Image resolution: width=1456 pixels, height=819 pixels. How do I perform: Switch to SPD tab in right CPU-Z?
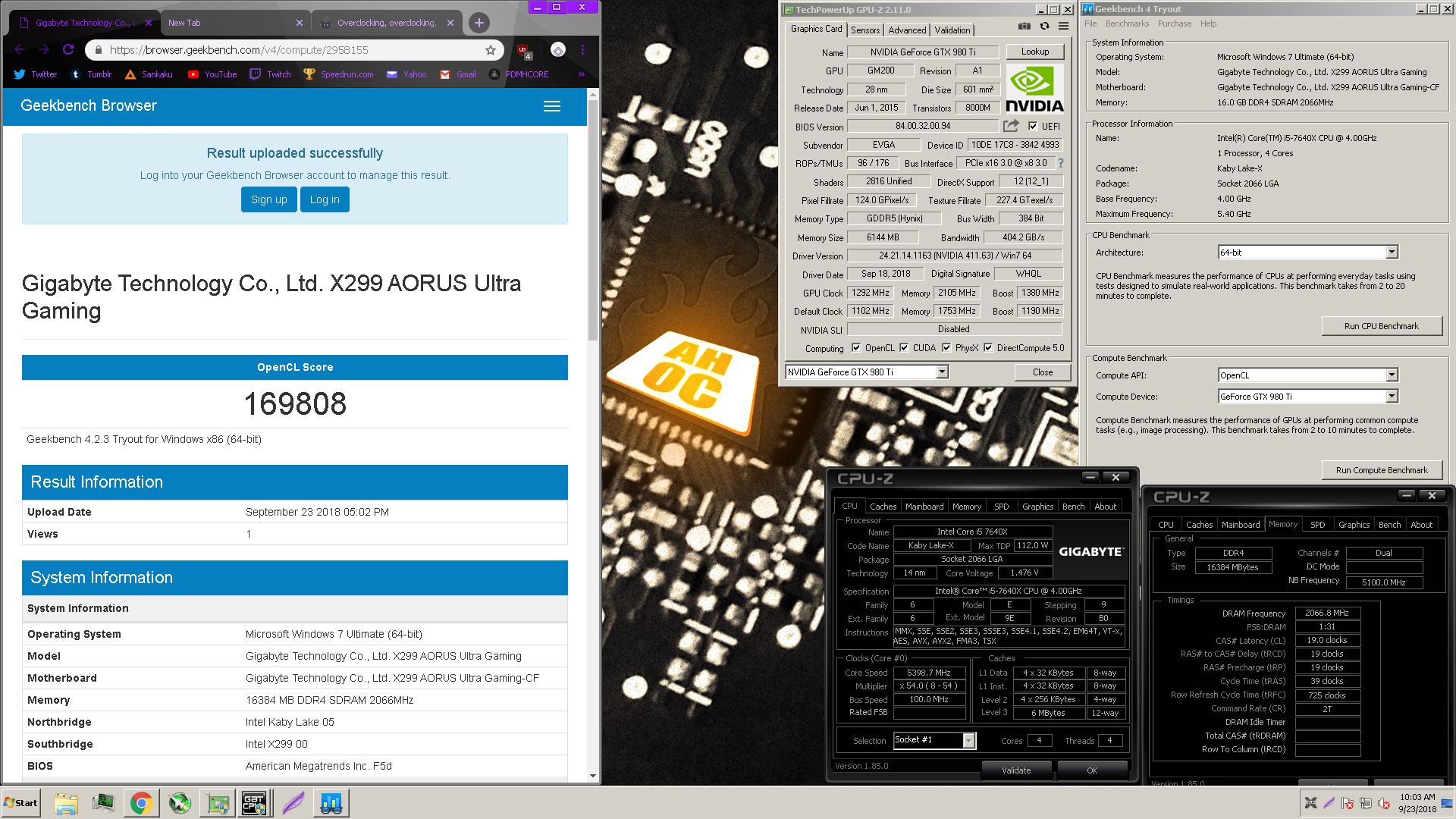tap(1318, 525)
